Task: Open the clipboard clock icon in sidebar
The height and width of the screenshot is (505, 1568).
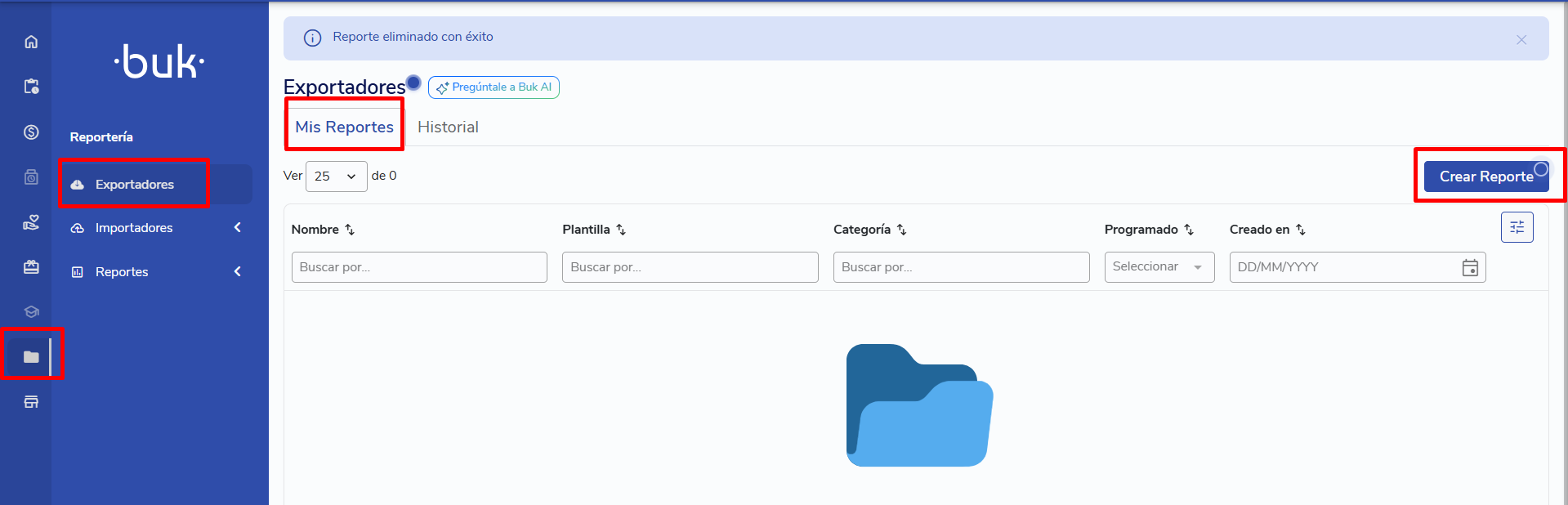Action: pyautogui.click(x=31, y=87)
